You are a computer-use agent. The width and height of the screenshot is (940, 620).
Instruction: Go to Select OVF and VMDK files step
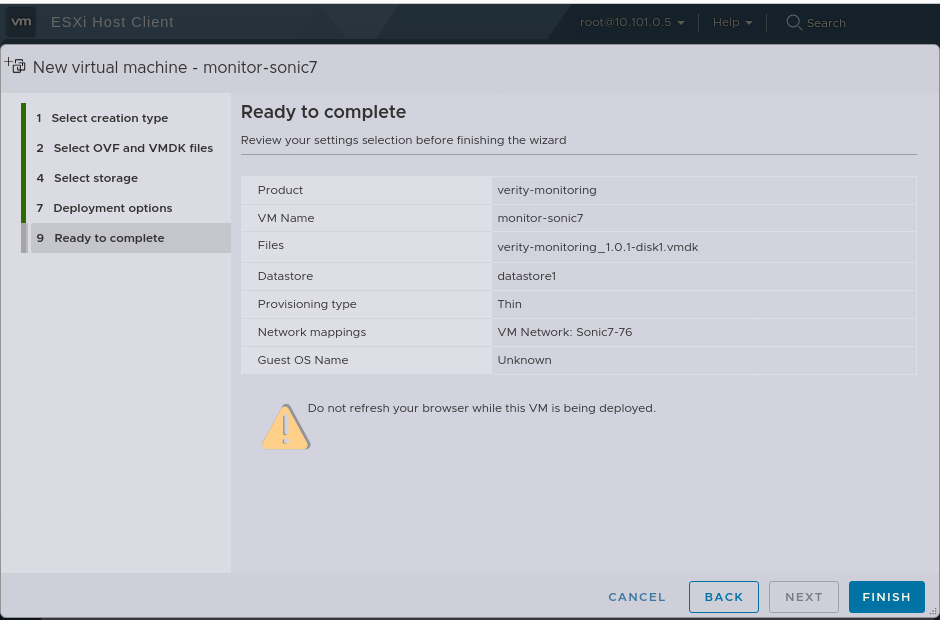point(133,148)
